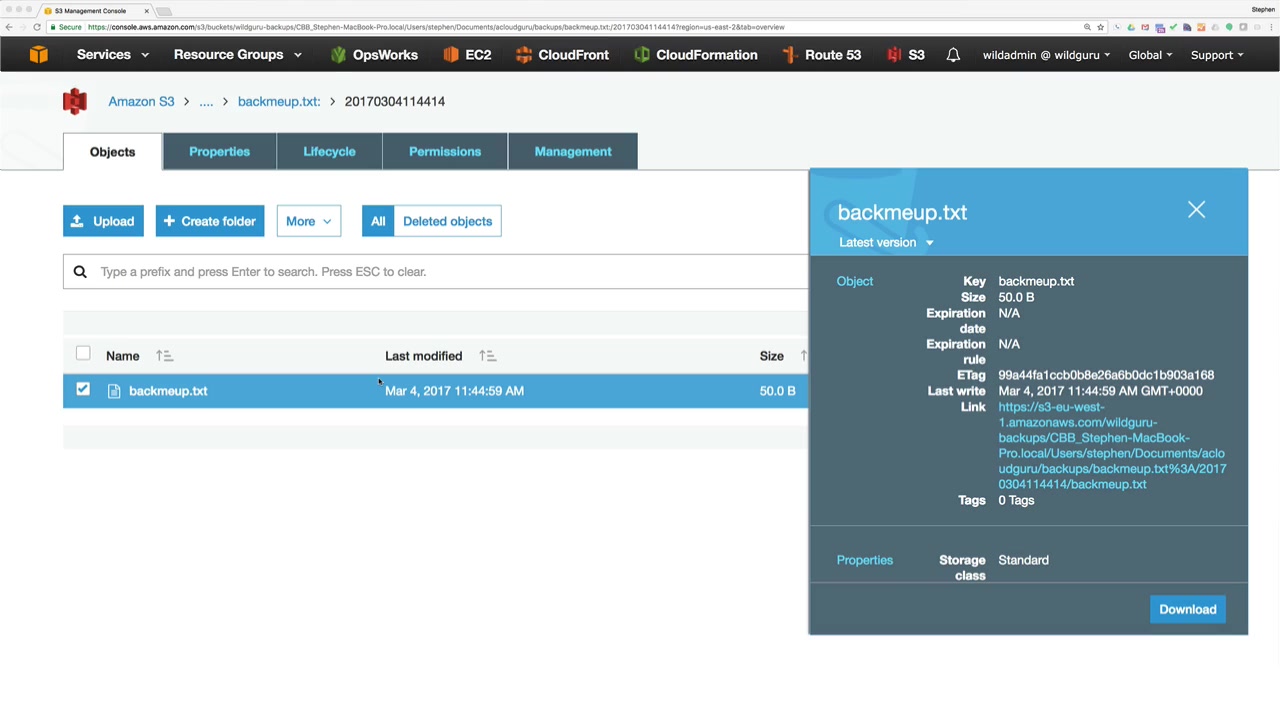Image resolution: width=1280 pixels, height=720 pixels.
Task: Sort objects by Last modified
Action: 487,356
